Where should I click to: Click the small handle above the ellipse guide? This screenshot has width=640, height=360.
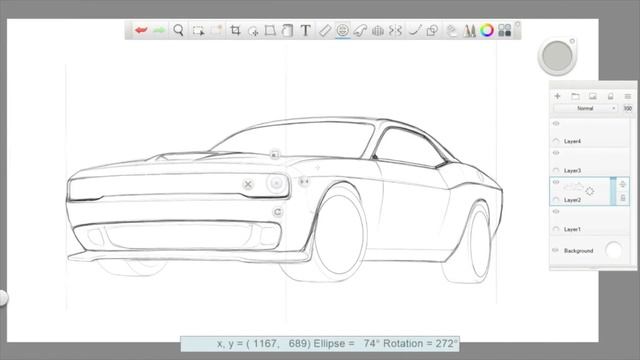coord(275,155)
